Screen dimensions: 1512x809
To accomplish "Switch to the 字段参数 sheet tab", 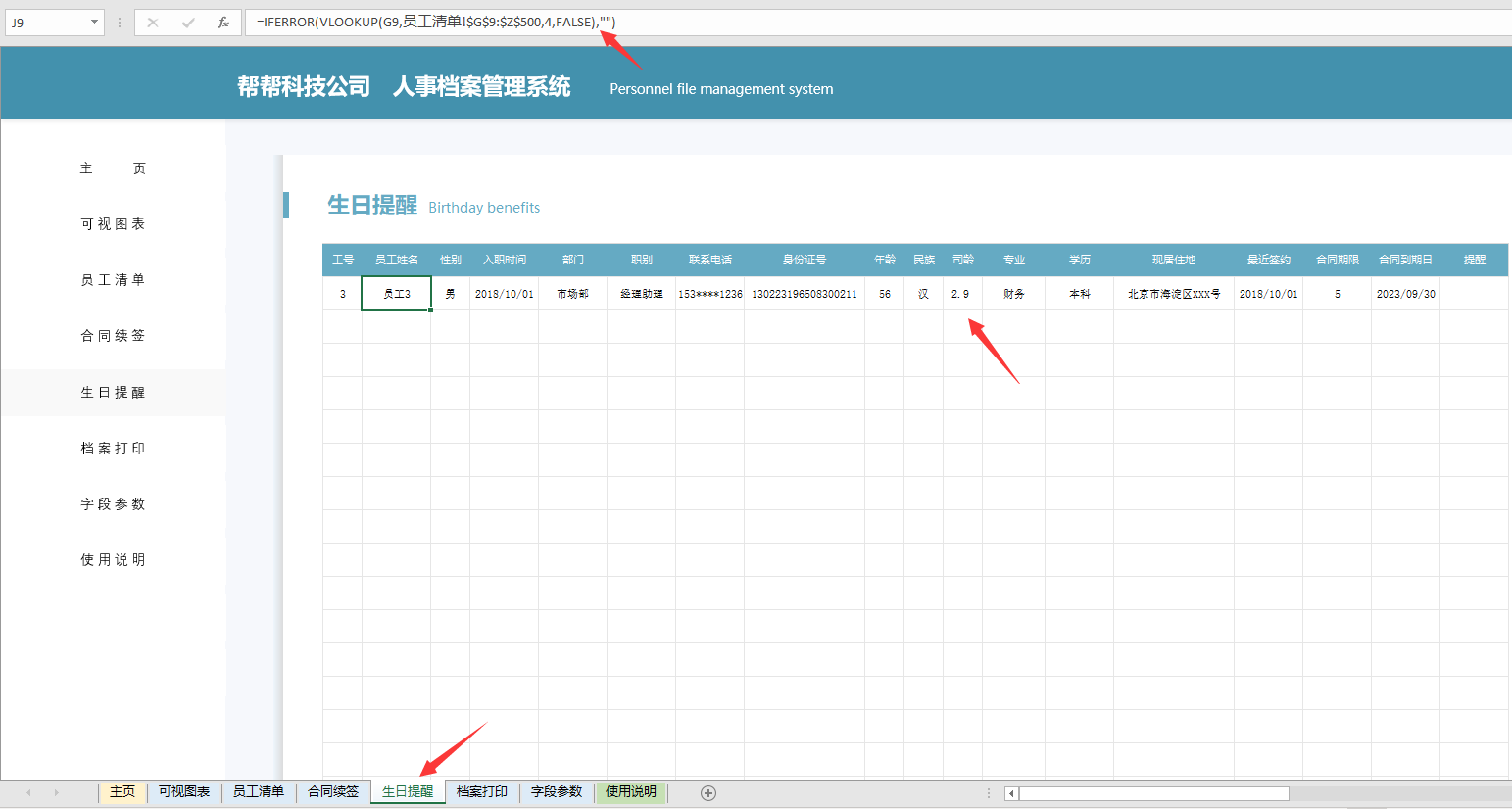I will point(557,792).
